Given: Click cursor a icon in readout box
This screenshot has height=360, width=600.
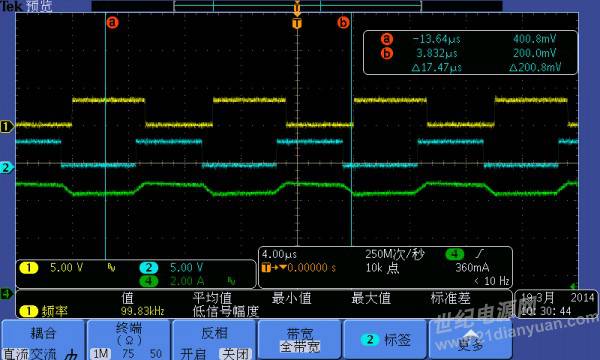Looking at the screenshot, I should click(x=387, y=39).
